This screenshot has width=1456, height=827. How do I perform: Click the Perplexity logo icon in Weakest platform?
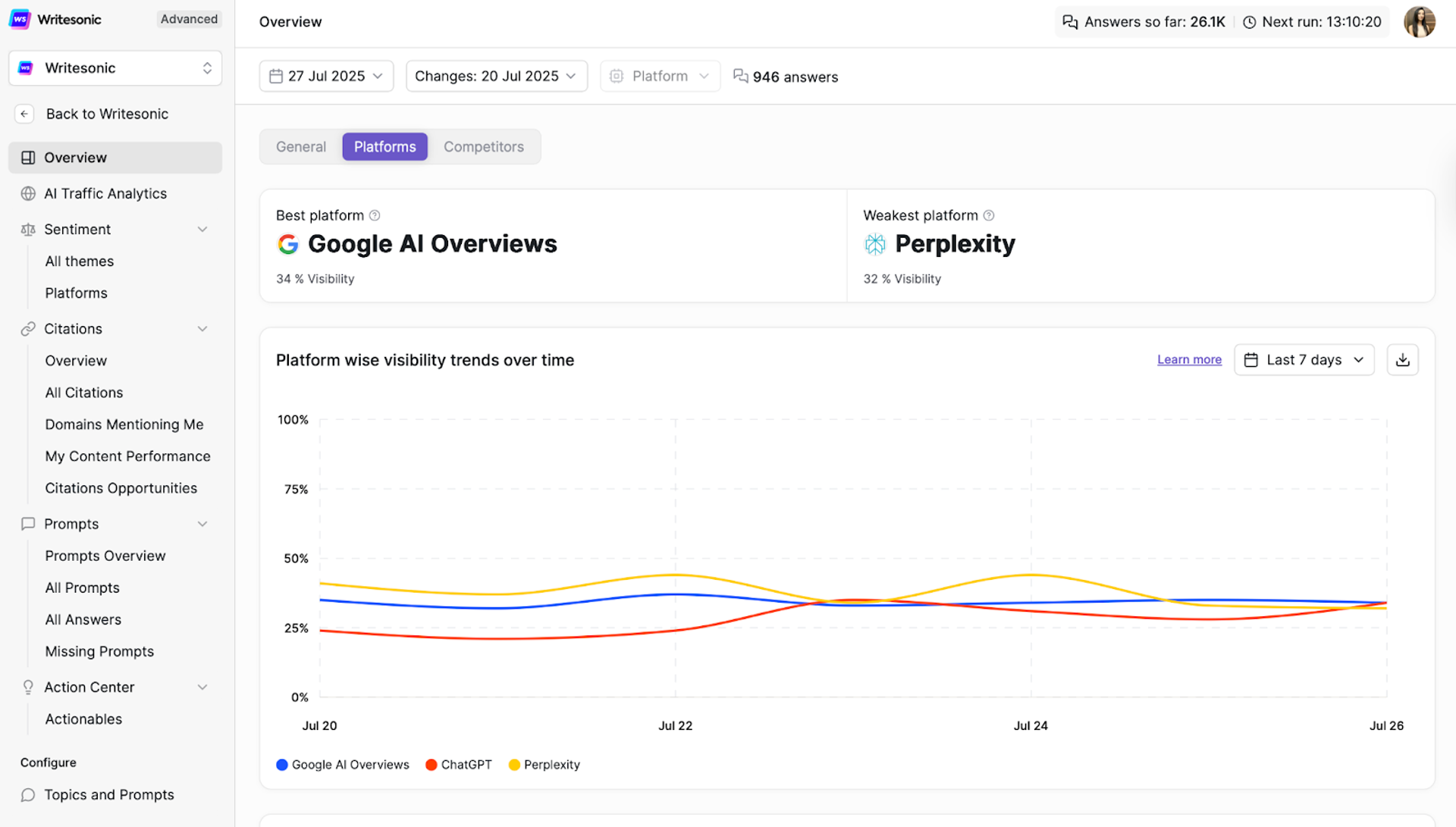(874, 244)
